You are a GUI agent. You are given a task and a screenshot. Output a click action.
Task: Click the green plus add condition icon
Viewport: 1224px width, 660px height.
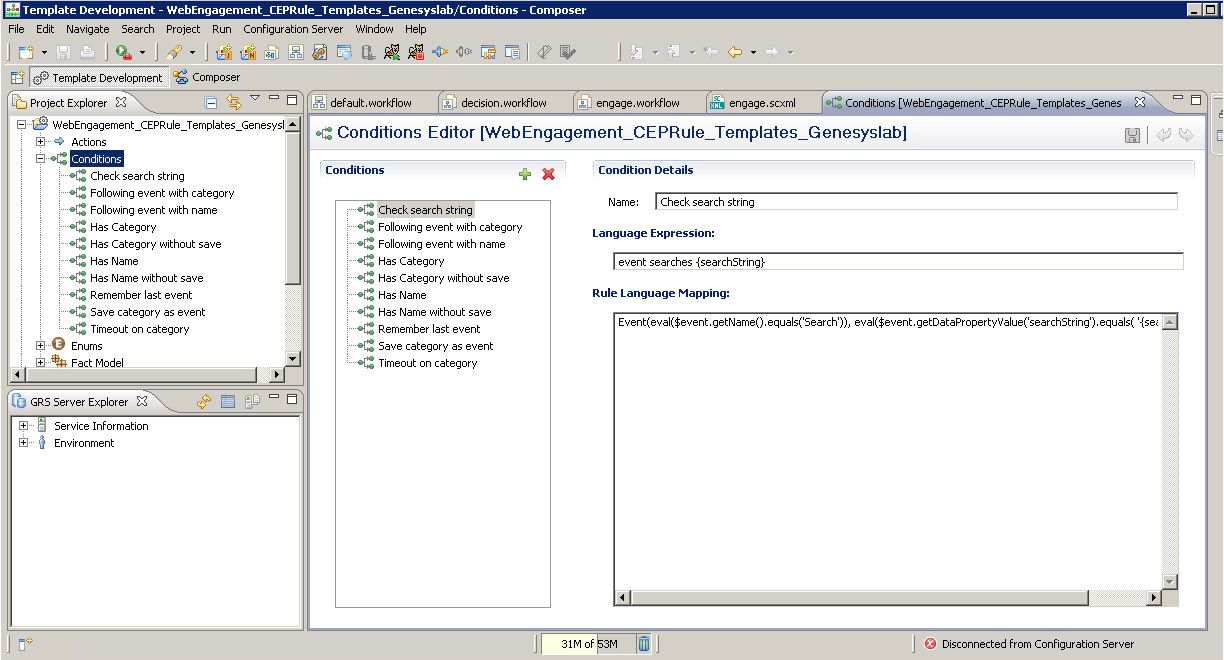[525, 174]
